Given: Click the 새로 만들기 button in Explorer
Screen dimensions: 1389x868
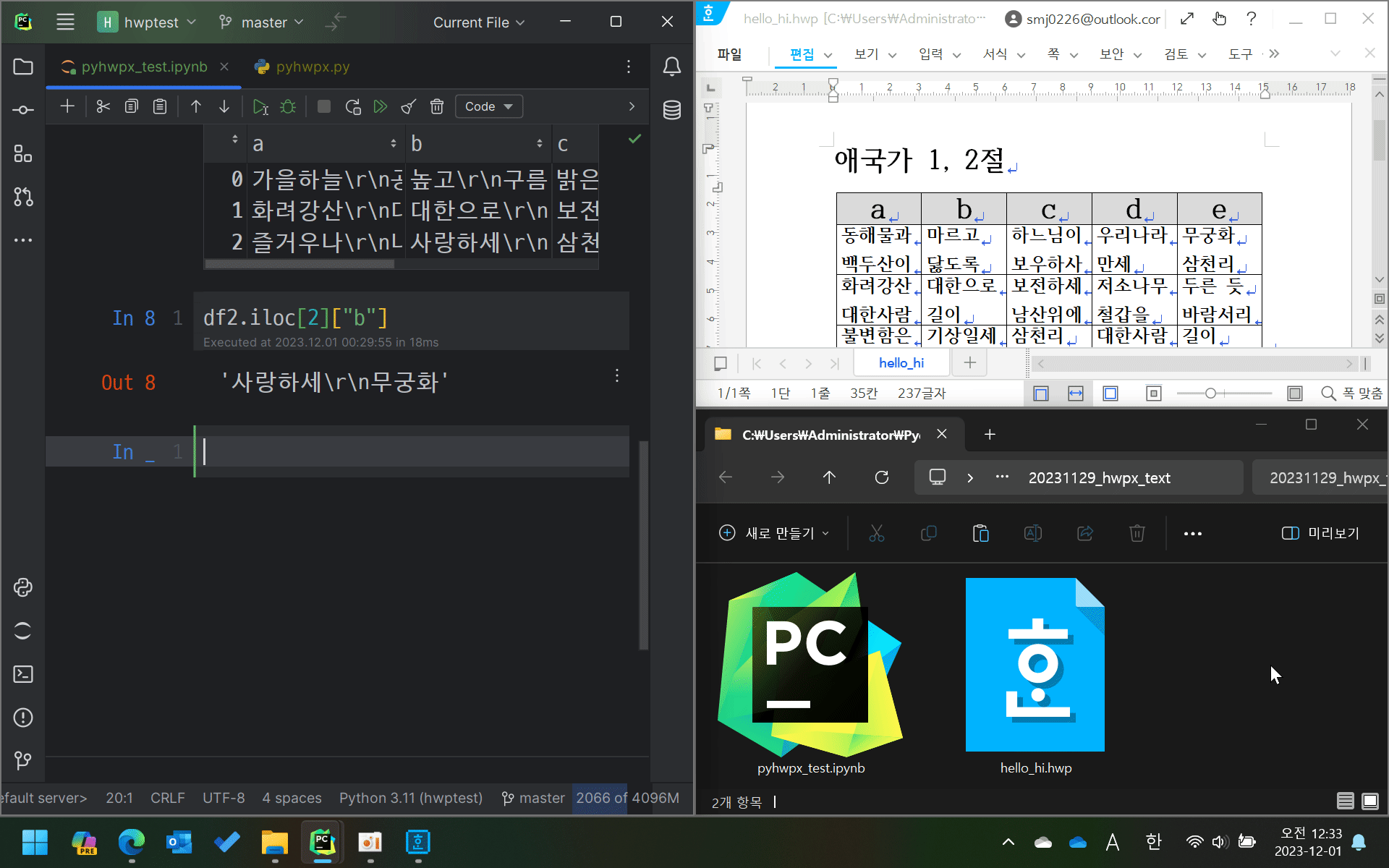Looking at the screenshot, I should [x=773, y=533].
